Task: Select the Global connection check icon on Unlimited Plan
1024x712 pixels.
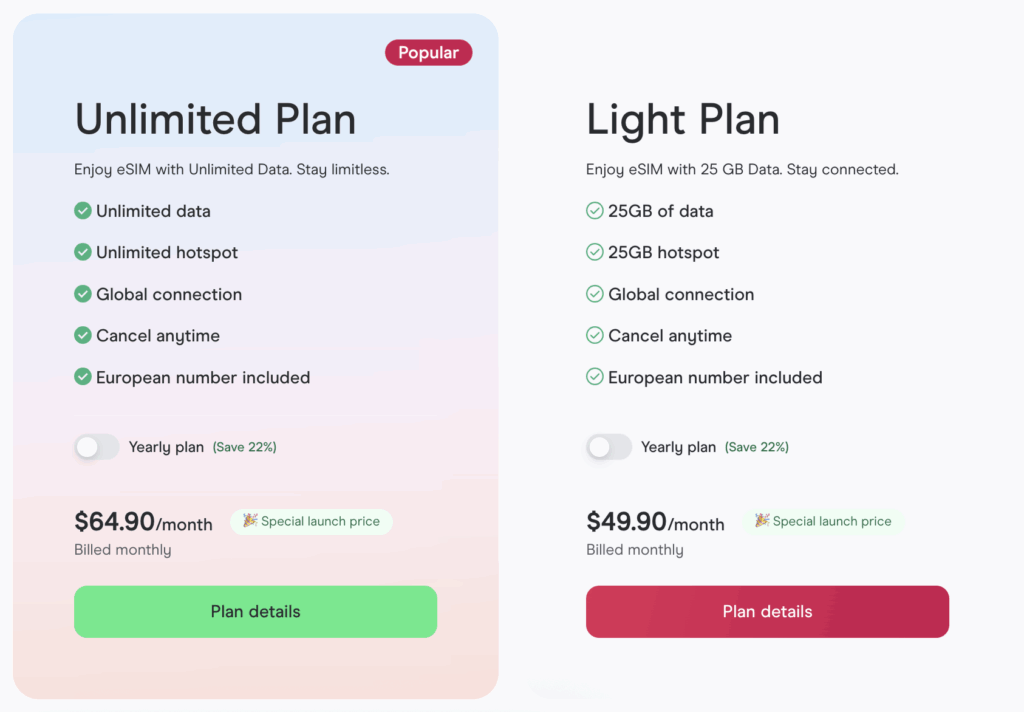Action: pos(83,294)
